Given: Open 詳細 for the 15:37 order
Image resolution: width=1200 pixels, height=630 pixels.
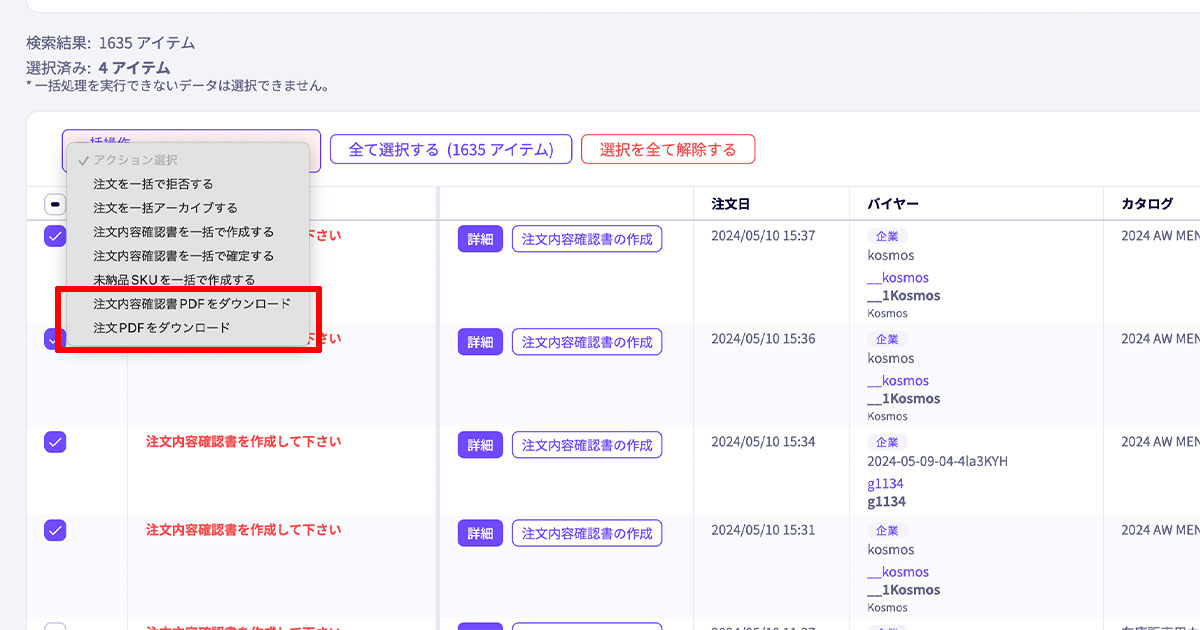Looking at the screenshot, I should point(481,239).
